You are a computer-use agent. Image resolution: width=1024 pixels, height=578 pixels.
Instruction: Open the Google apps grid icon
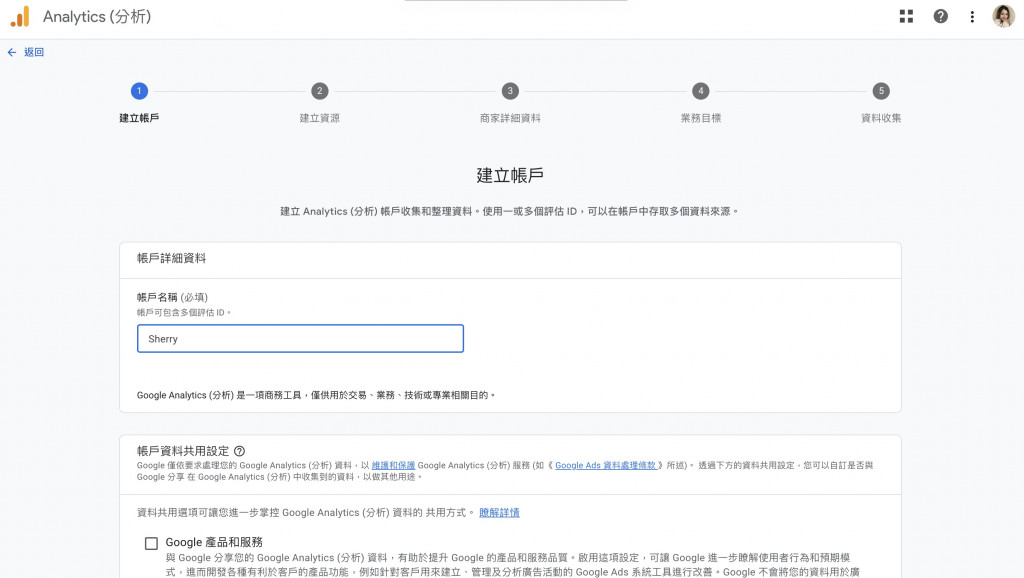pos(906,16)
